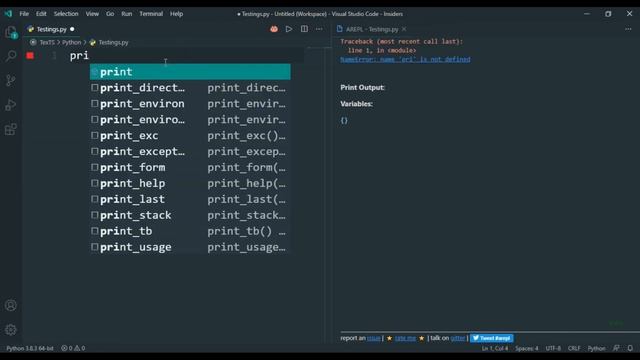Click in the editor after 'pri'
The image size is (640, 360).
(89, 56)
